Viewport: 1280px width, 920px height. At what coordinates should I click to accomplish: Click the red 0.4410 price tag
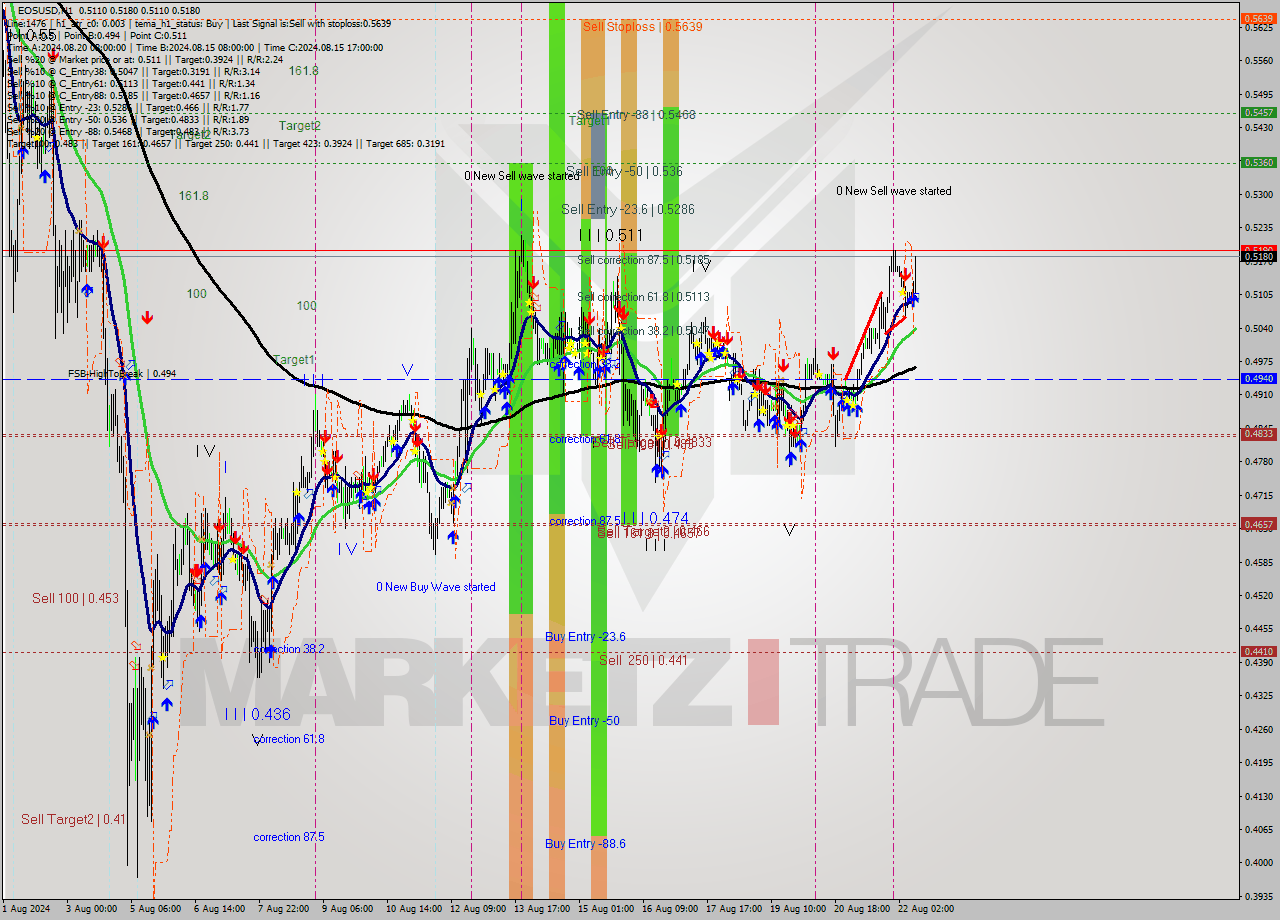[x=1257, y=651]
